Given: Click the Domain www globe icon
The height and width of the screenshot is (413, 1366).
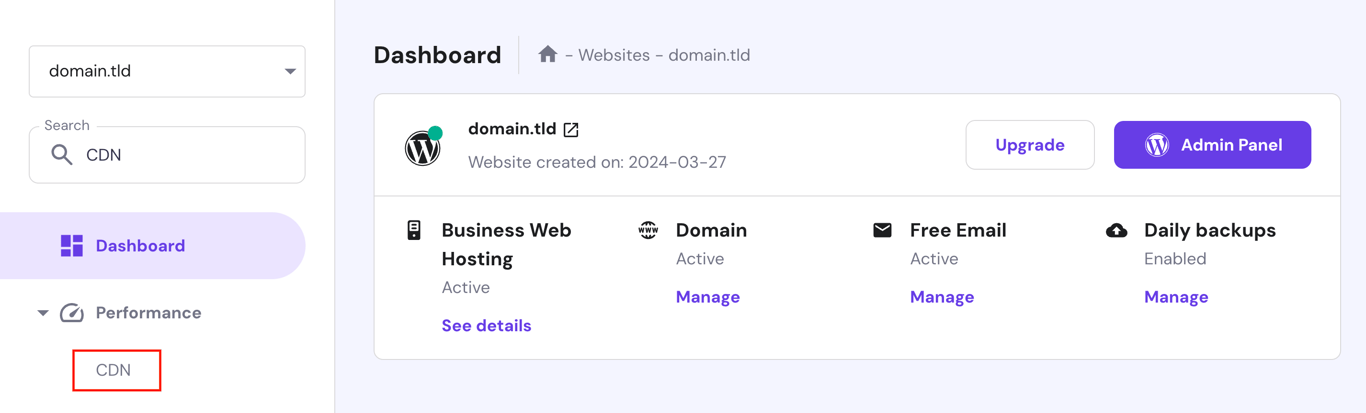Looking at the screenshot, I should click(648, 230).
